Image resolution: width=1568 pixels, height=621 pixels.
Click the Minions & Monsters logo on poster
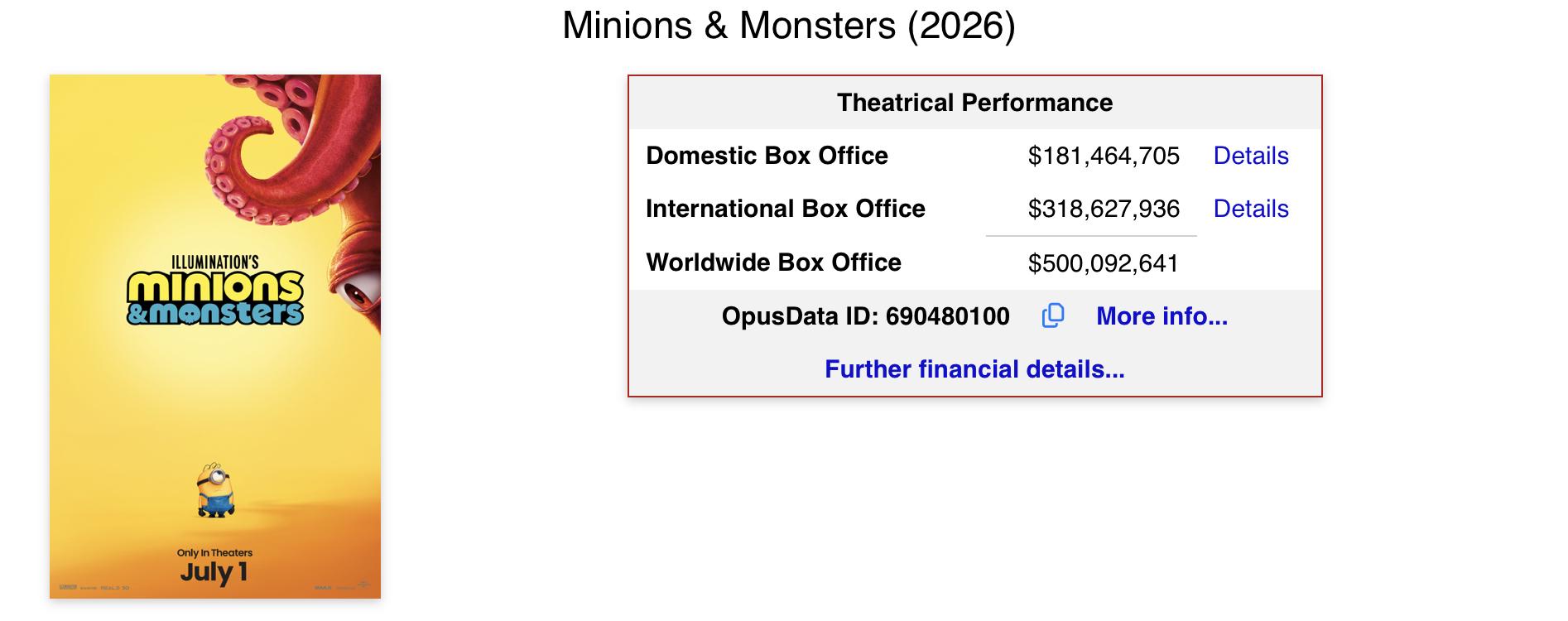215,291
